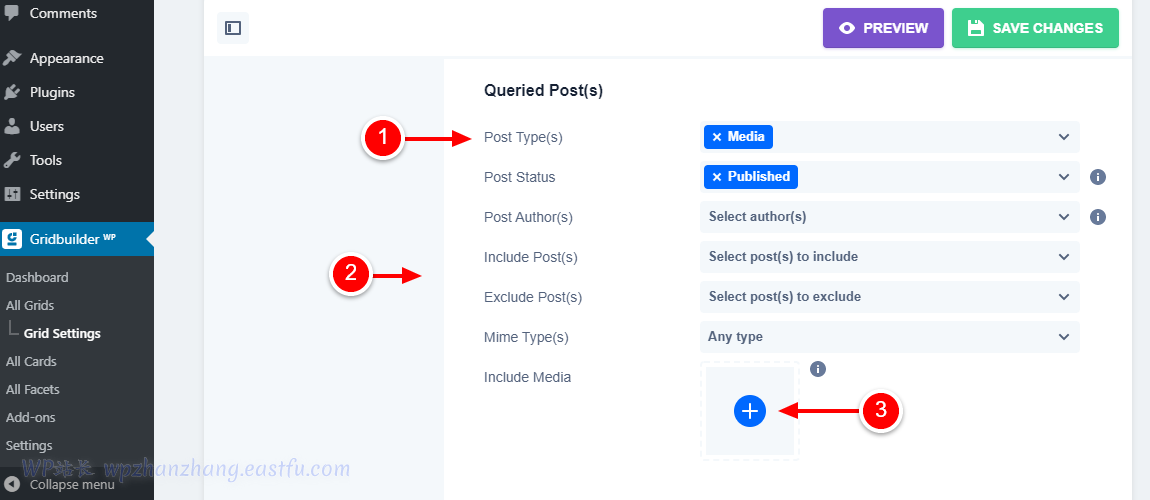Remove the Media tag via its x
This screenshot has width=1150, height=500.
(x=717, y=137)
